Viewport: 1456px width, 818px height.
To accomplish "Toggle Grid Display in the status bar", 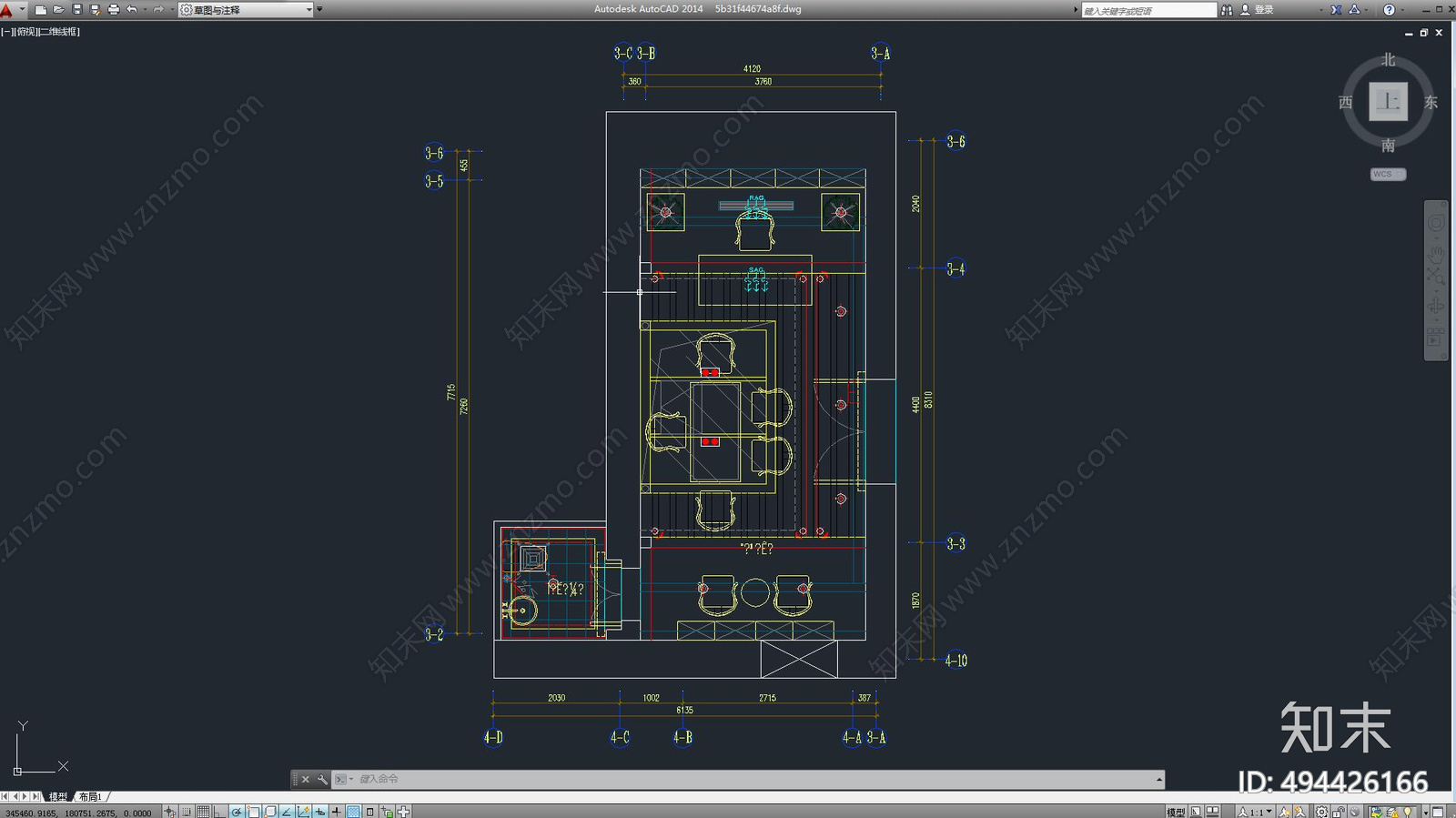I will (x=203, y=812).
